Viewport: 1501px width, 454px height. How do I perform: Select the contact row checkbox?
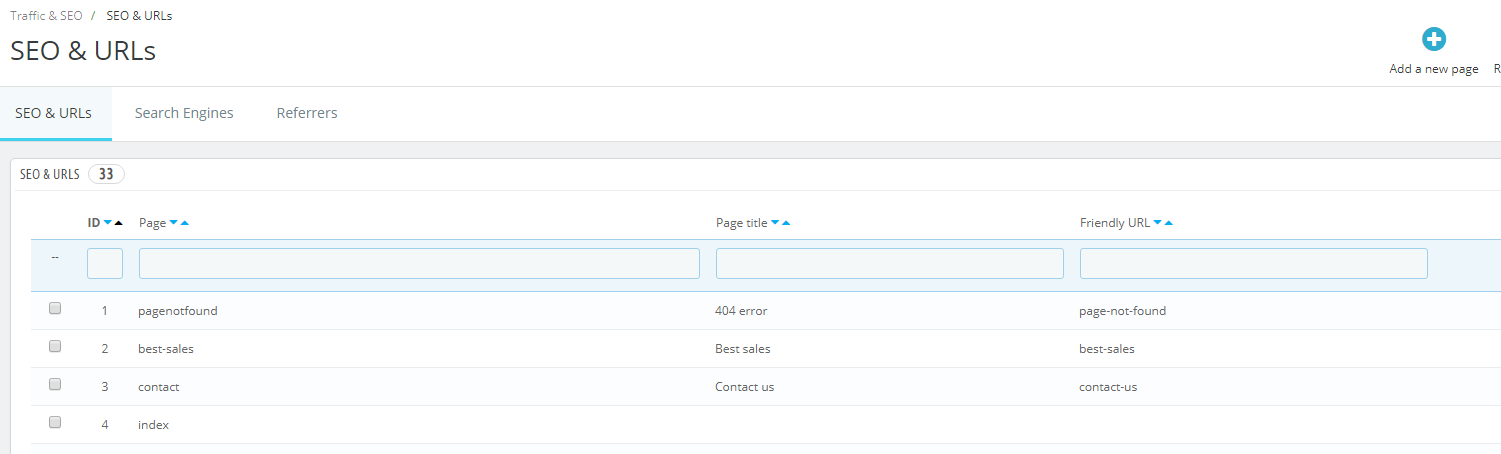[55, 385]
